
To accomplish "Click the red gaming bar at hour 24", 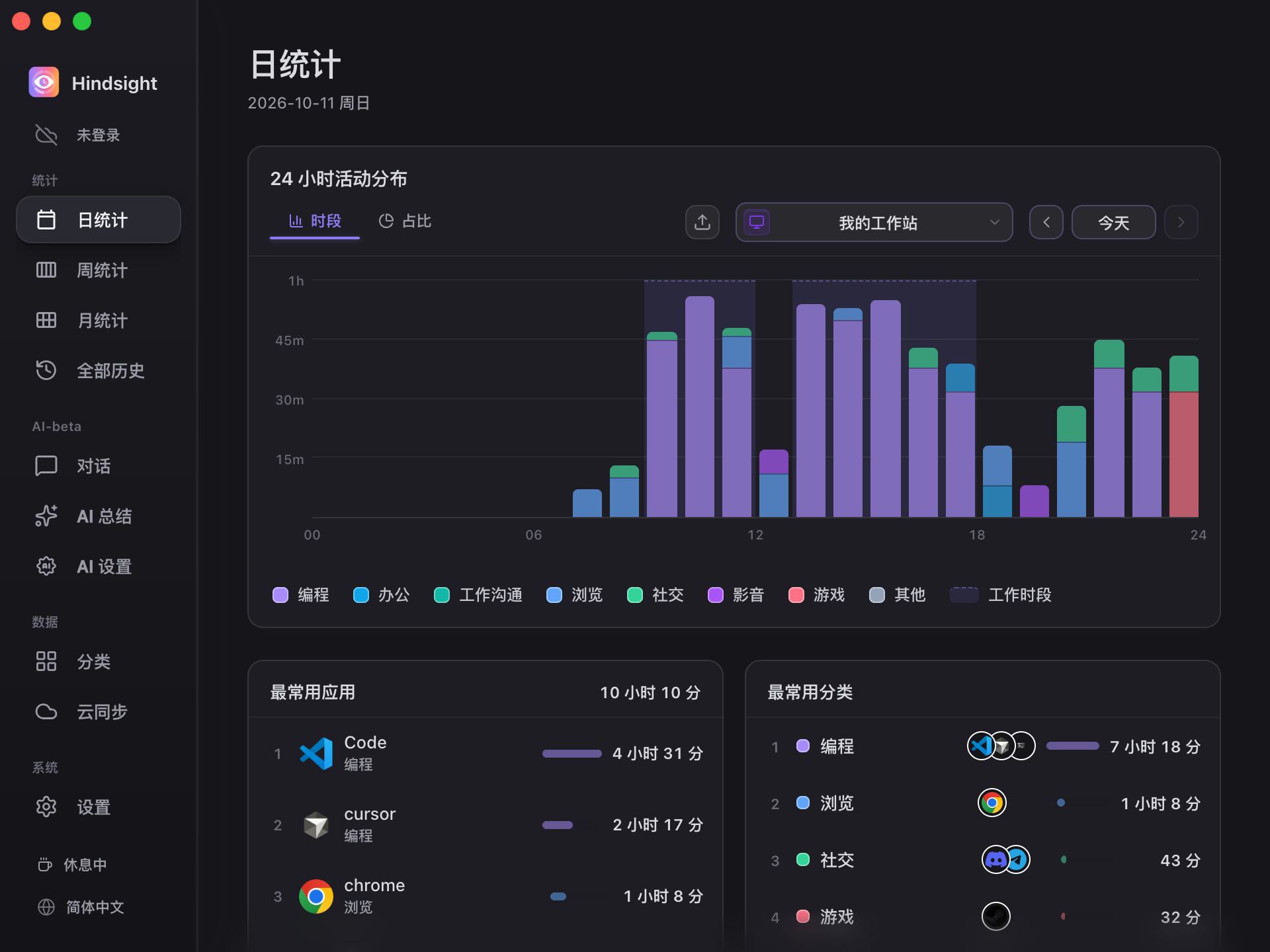I will tap(1184, 454).
